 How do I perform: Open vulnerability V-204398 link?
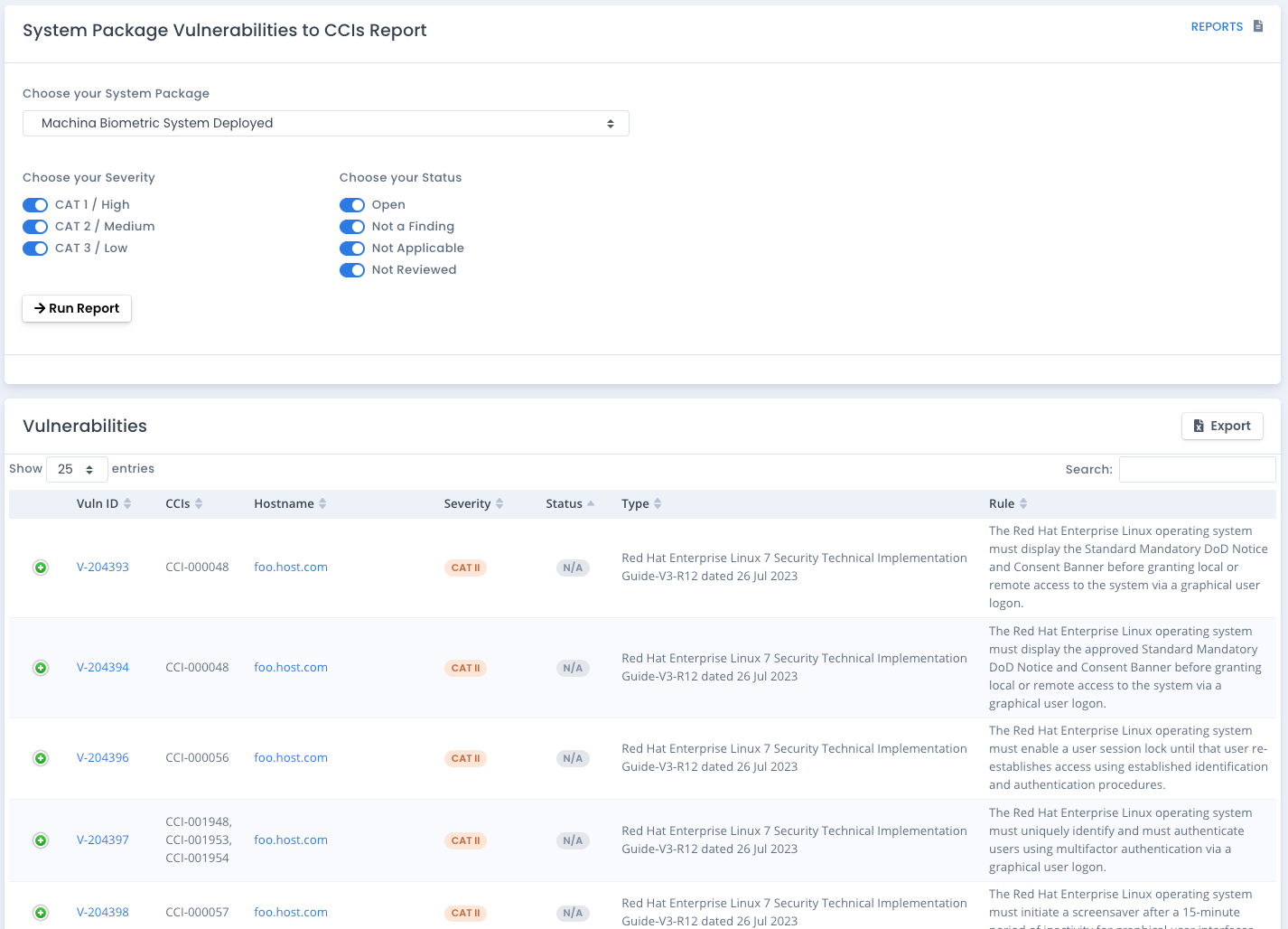coord(103,913)
